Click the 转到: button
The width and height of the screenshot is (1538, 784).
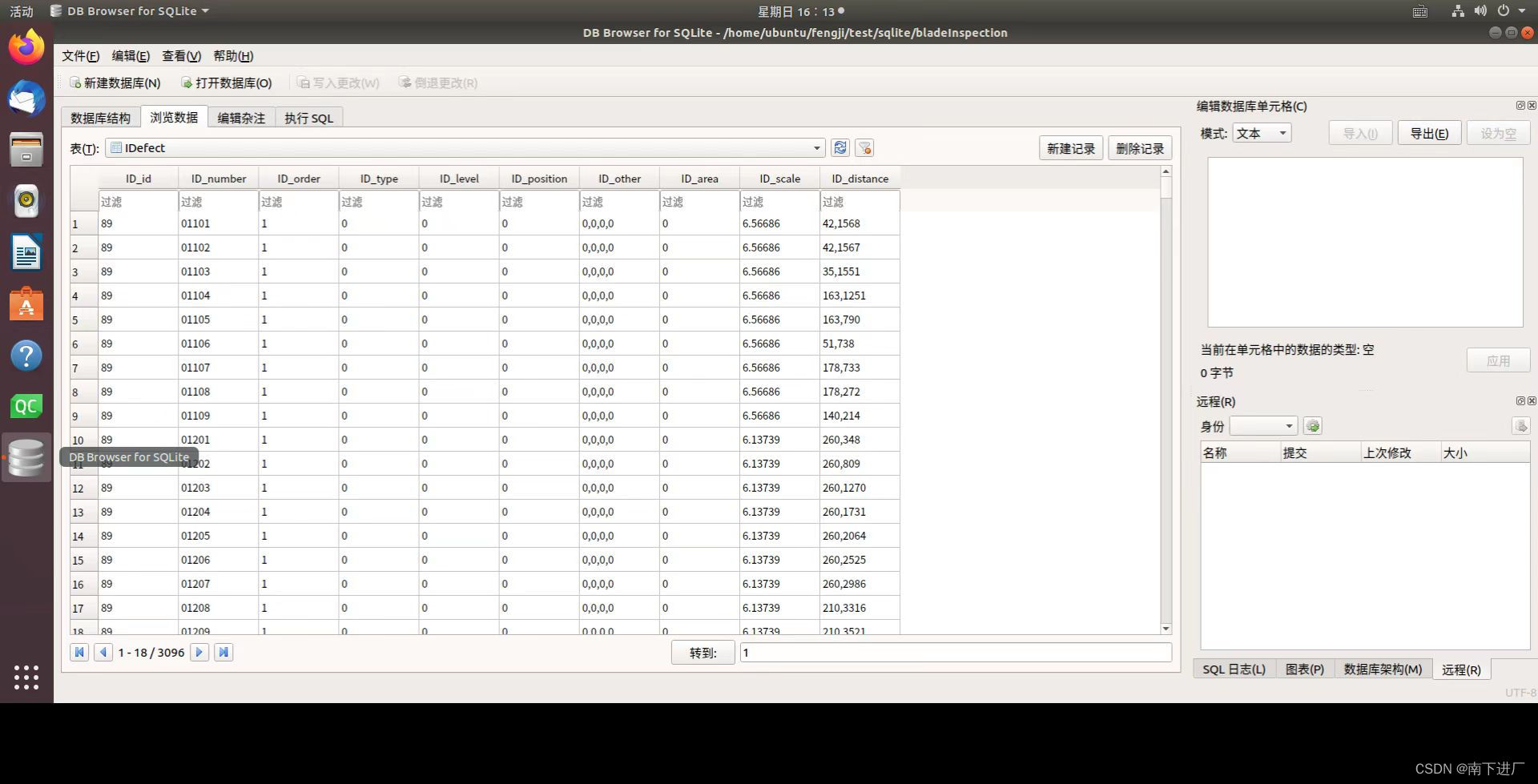703,653
